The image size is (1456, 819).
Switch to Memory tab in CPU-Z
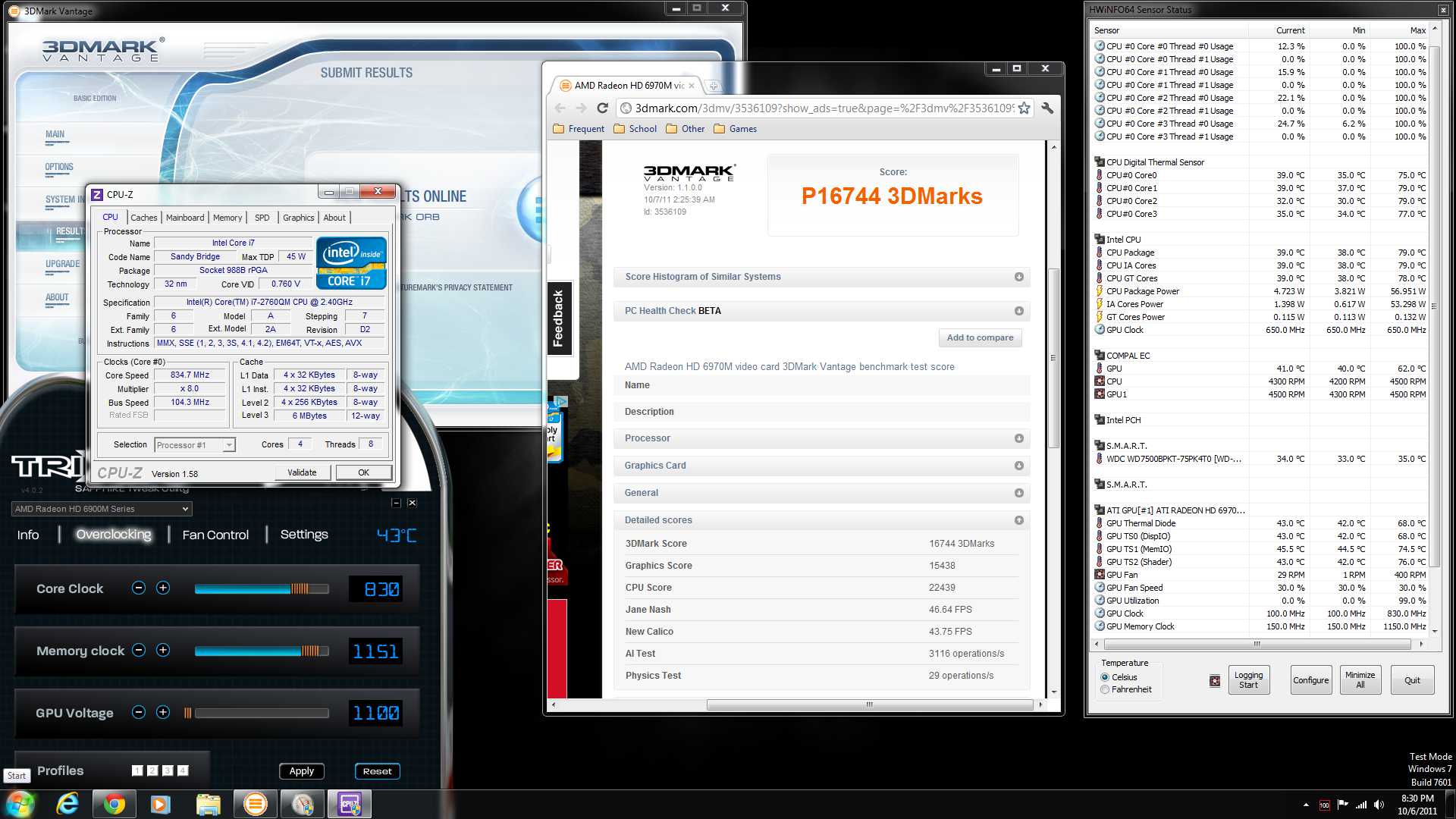227,218
